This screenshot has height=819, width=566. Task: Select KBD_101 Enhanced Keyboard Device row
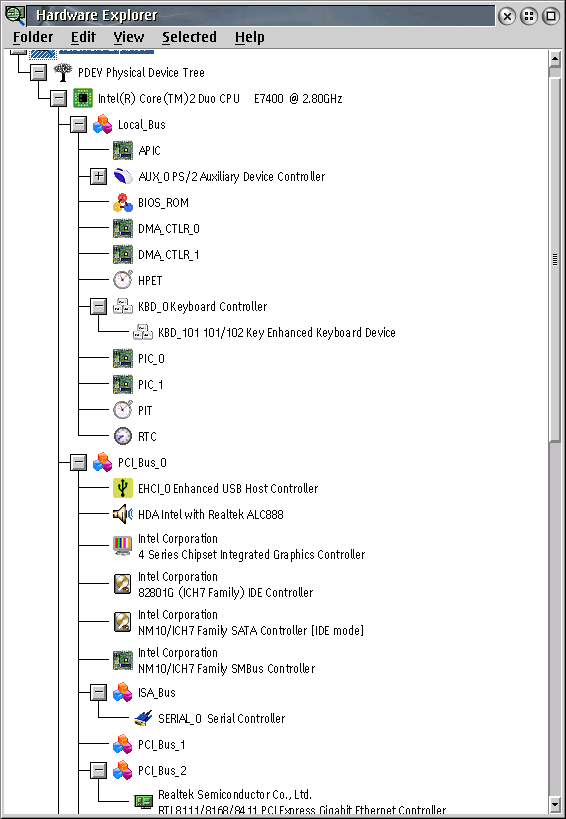click(277, 333)
